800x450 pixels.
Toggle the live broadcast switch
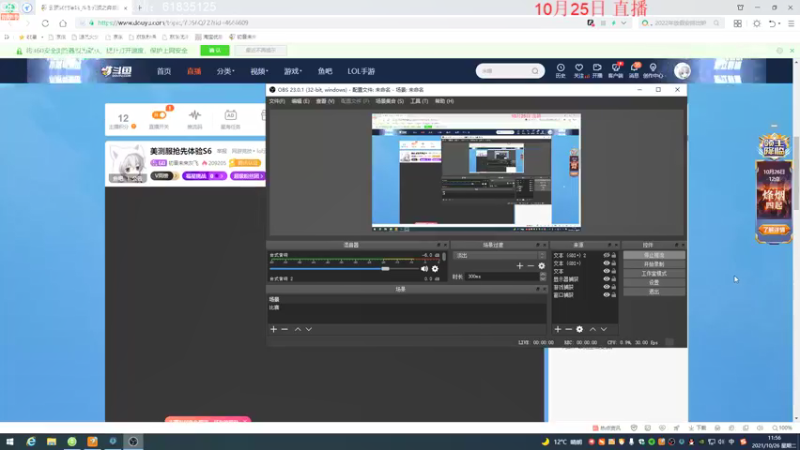[159, 115]
